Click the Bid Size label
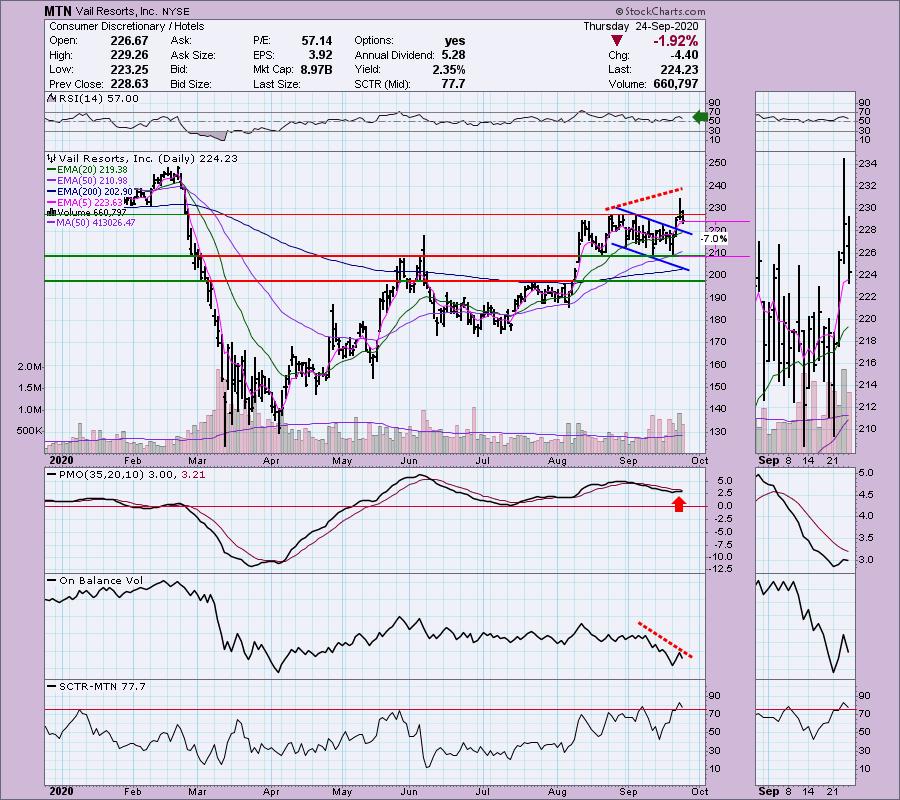900x800 pixels. tap(191, 84)
